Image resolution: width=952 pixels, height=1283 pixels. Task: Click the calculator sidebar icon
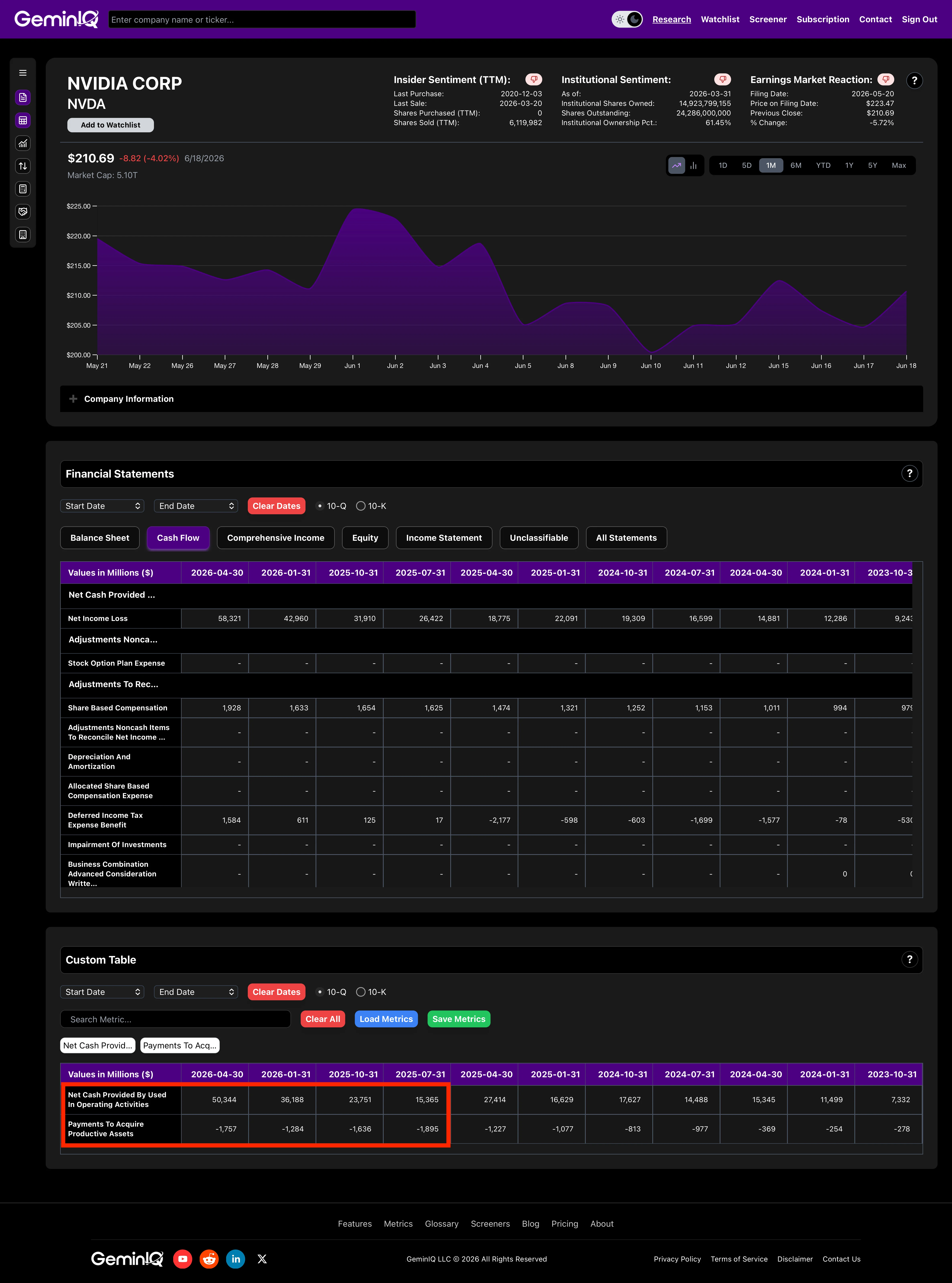(23, 189)
